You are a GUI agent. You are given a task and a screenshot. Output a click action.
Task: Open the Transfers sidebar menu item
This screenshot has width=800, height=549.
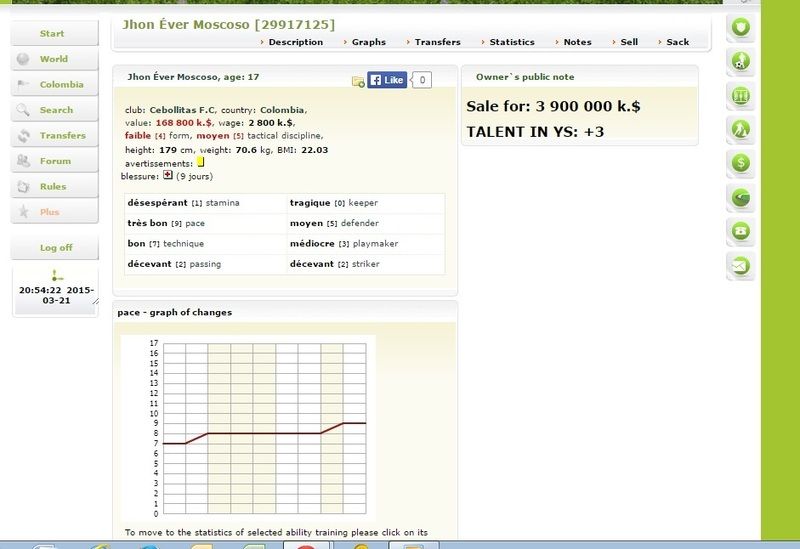[x=62, y=136]
